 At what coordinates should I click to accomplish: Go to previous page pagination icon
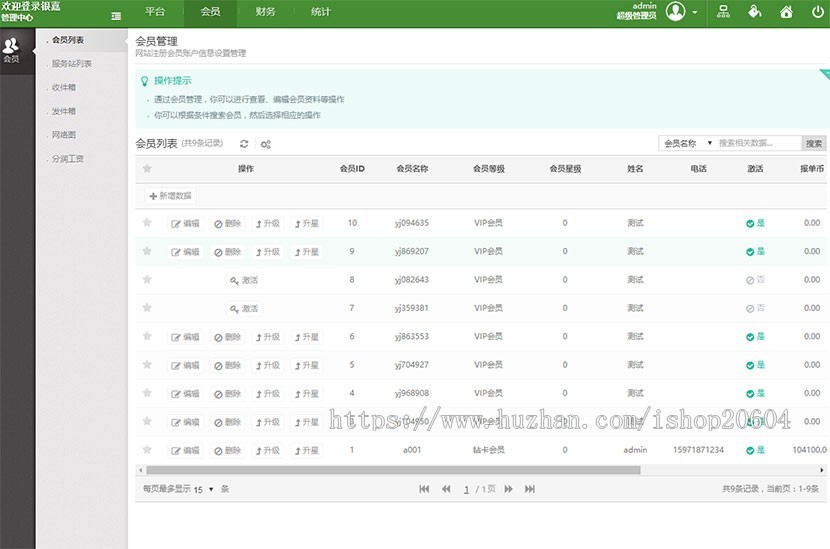[x=446, y=489]
